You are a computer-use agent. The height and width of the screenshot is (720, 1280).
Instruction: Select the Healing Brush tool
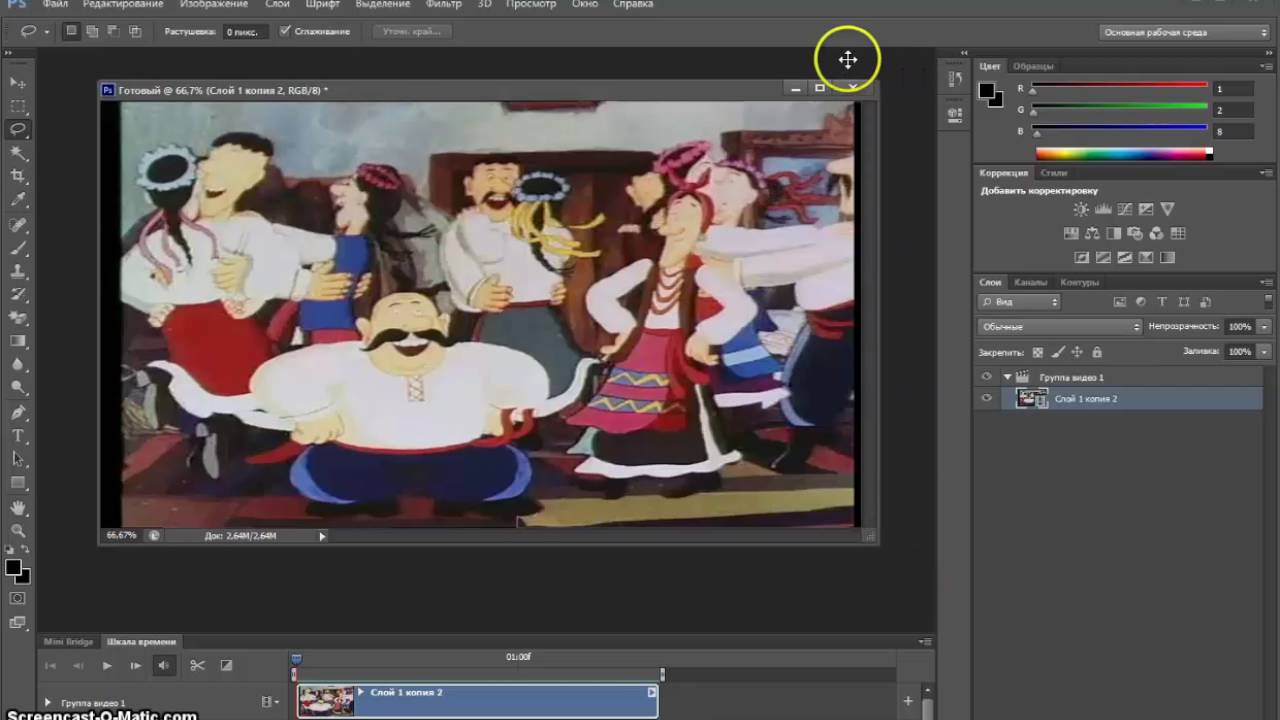point(18,225)
